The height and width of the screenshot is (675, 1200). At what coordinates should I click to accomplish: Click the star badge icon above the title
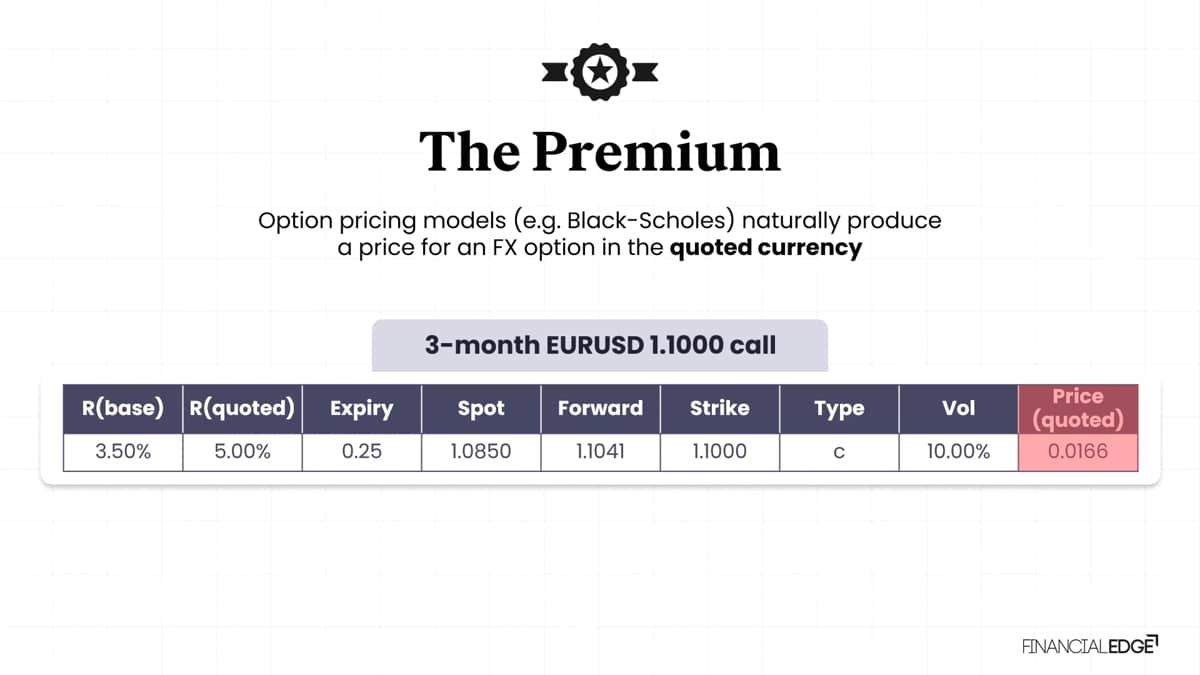click(599, 71)
